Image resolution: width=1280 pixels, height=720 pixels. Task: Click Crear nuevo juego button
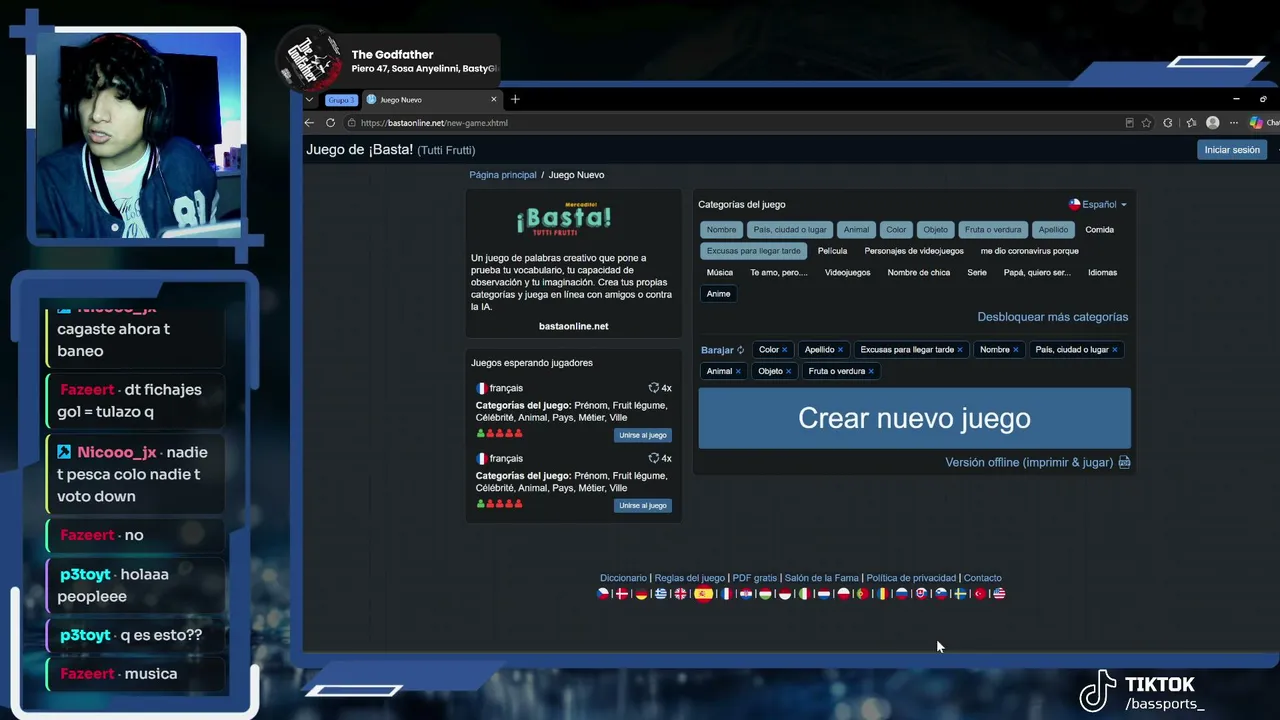click(x=914, y=418)
